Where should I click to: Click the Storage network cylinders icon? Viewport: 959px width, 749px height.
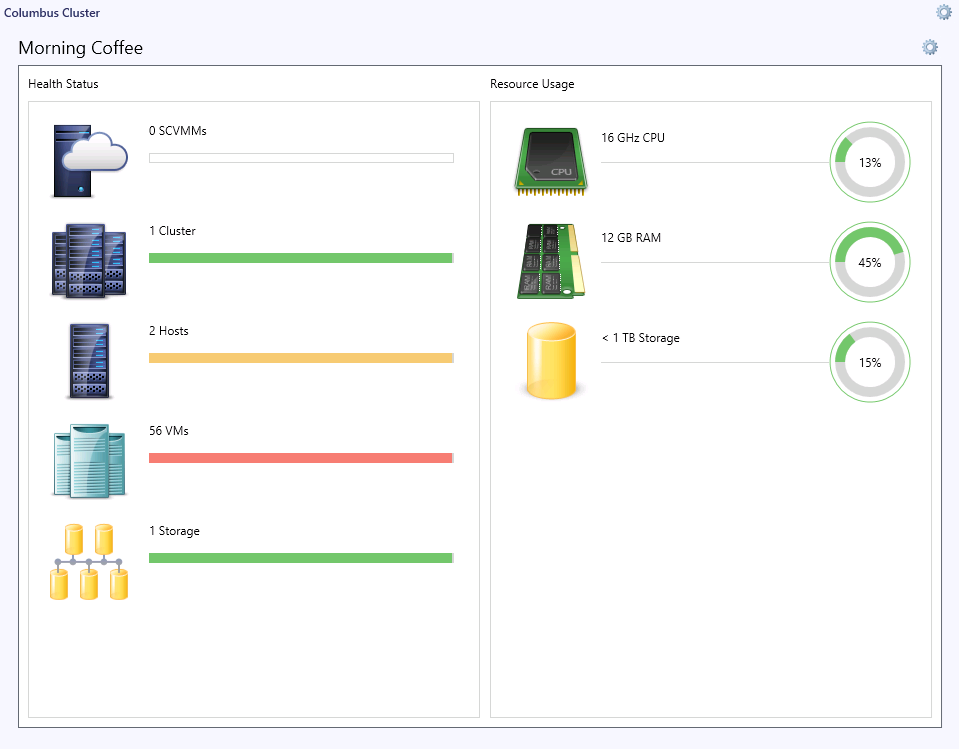pyautogui.click(x=89, y=561)
